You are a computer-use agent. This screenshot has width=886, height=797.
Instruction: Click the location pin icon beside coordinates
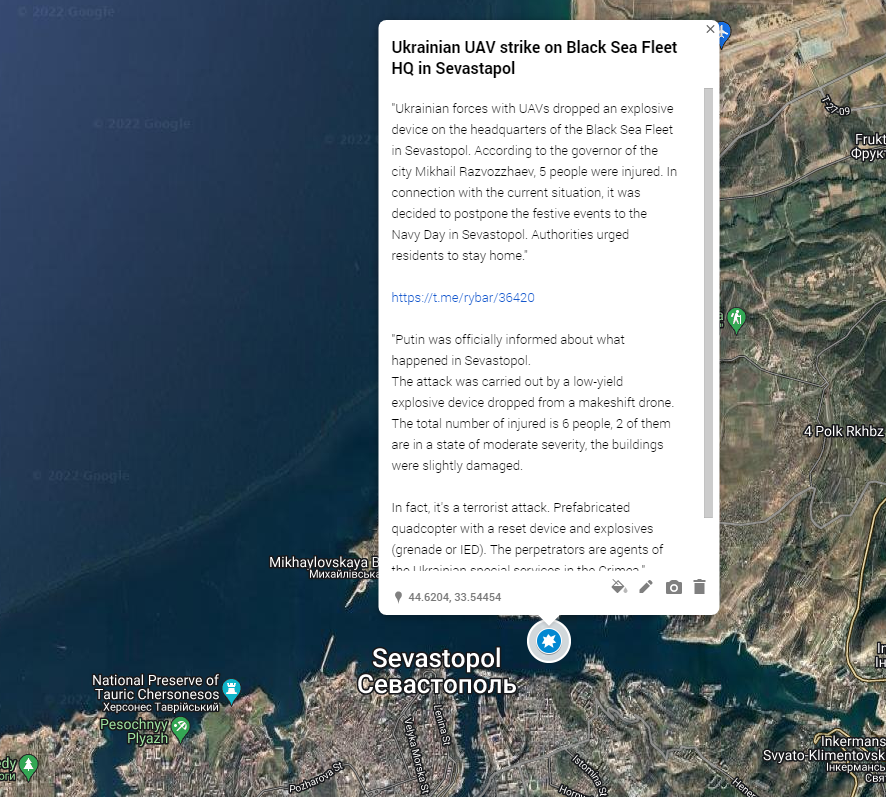click(398, 597)
